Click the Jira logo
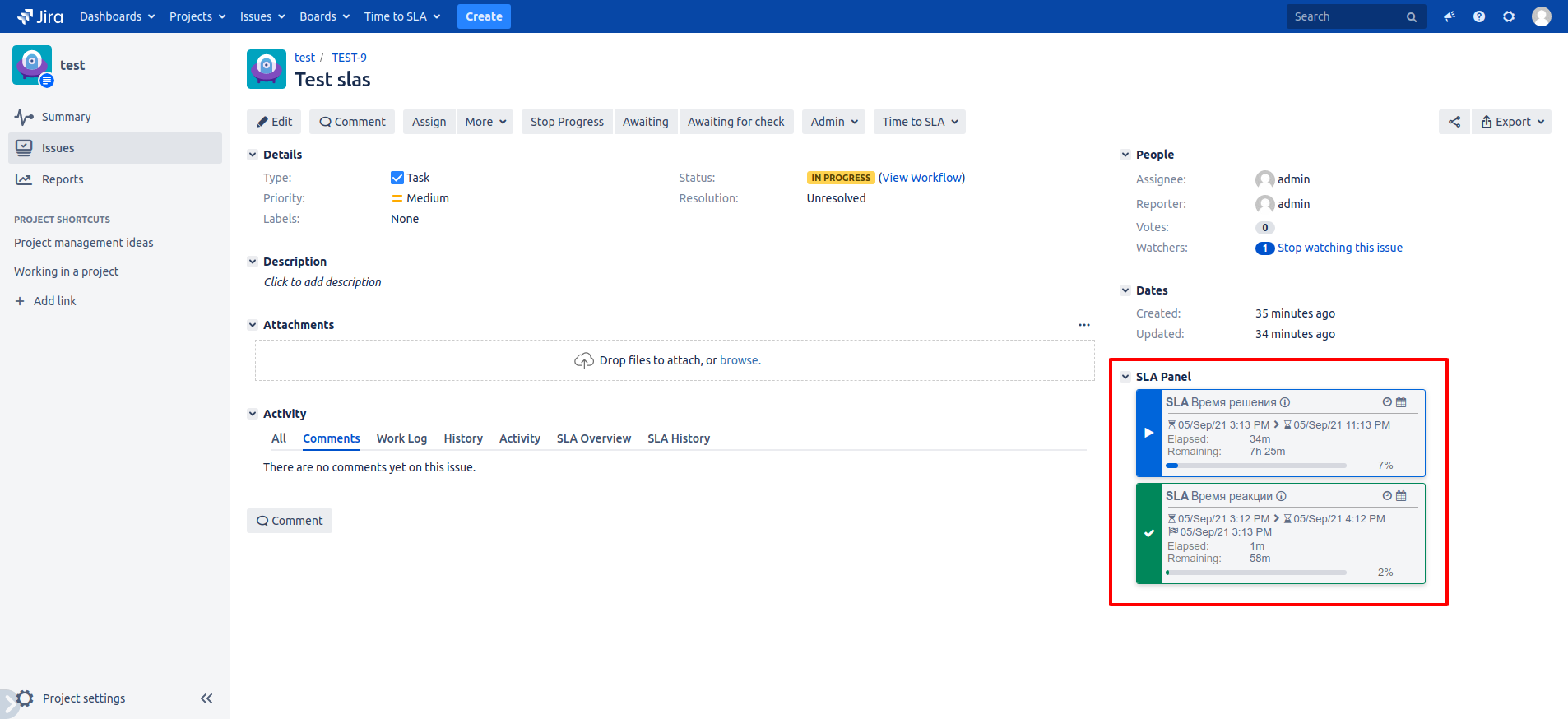1568x719 pixels. tap(40, 16)
